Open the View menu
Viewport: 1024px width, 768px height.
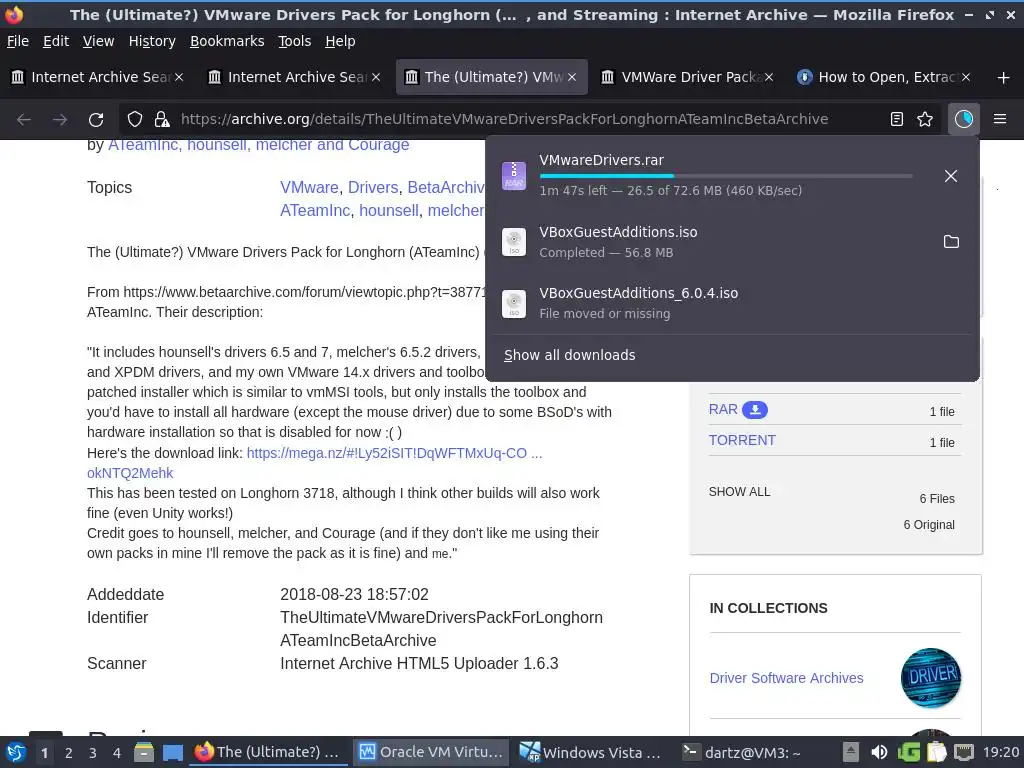(x=98, y=41)
